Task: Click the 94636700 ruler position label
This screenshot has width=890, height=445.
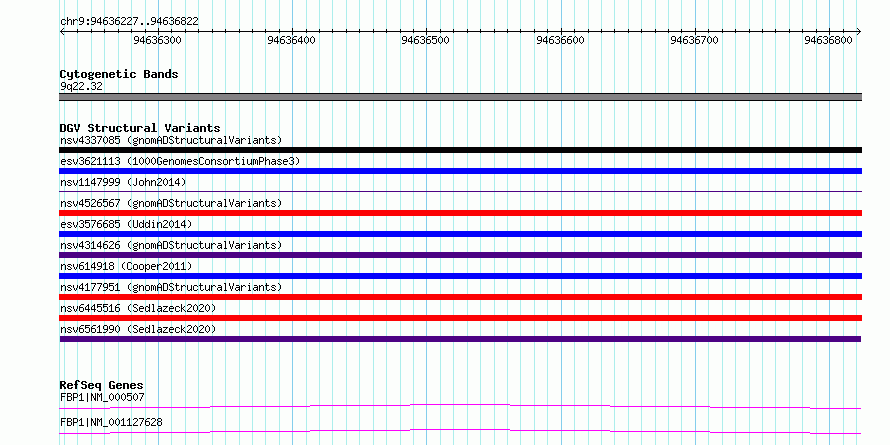Action: click(694, 40)
